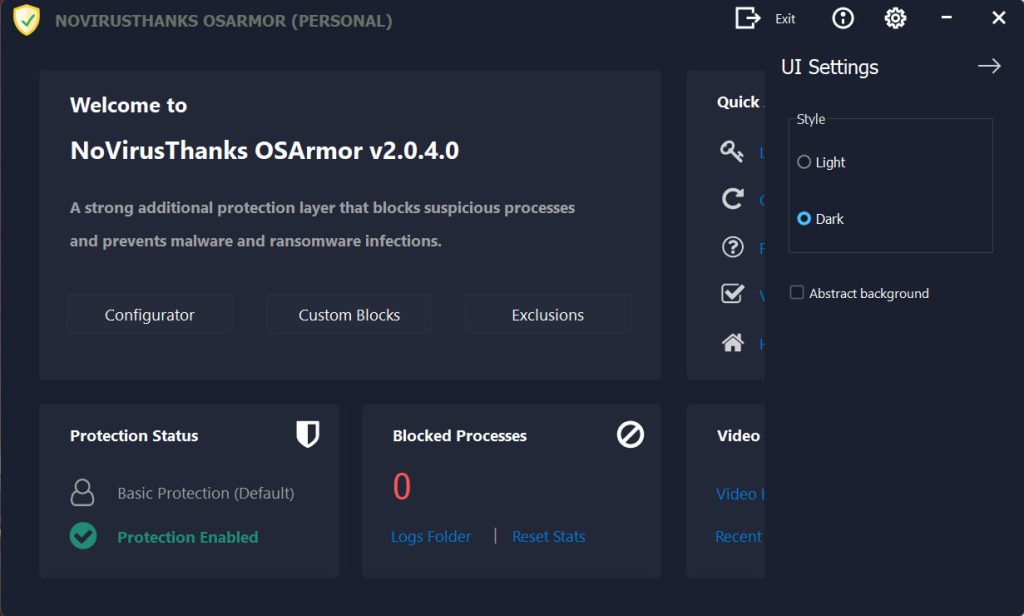Click the key icon in Quick panel
Screen dimensions: 1024x616
click(x=732, y=152)
